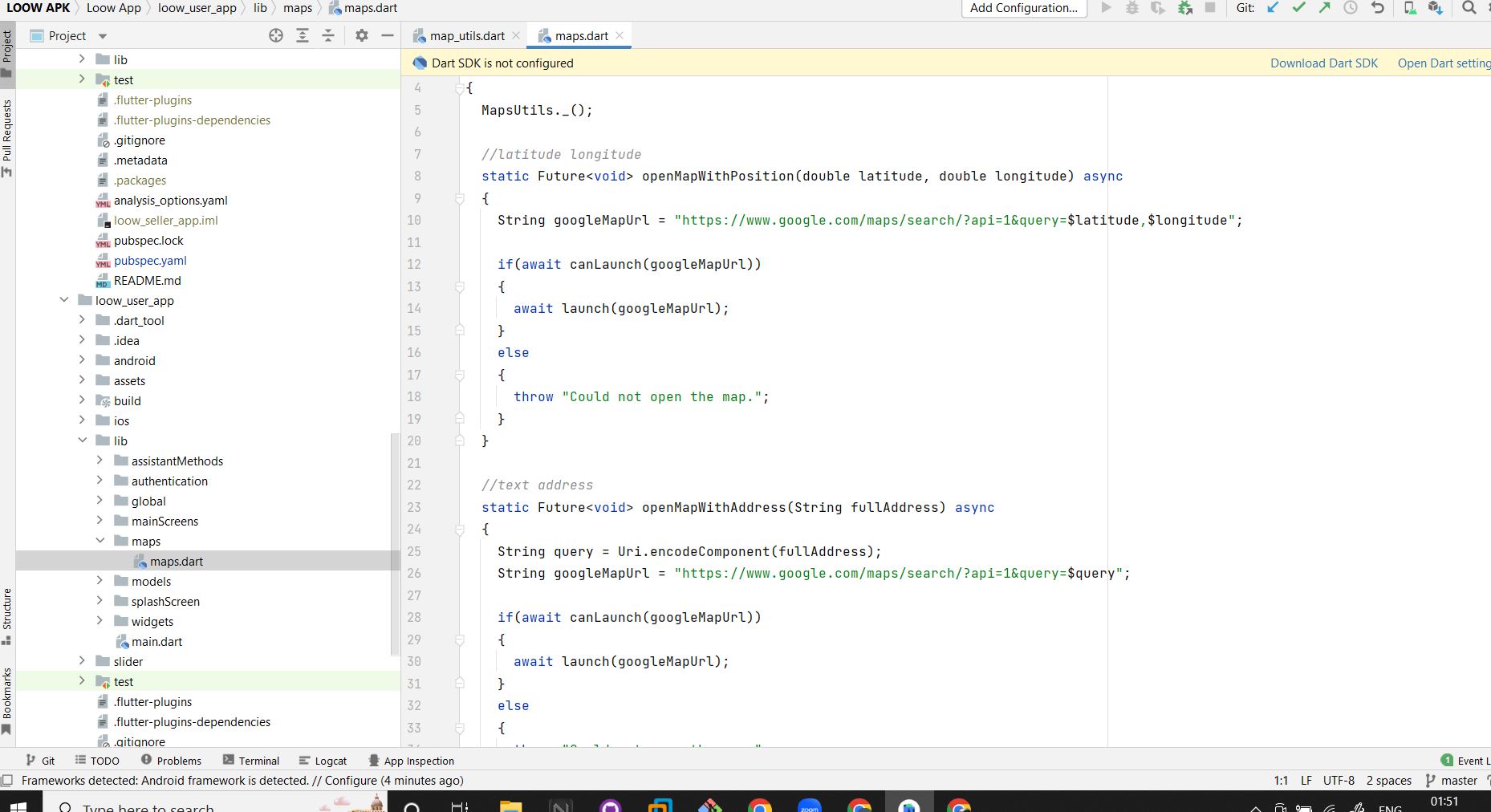
Task: Open the Terminal tool window
Action: (x=251, y=761)
